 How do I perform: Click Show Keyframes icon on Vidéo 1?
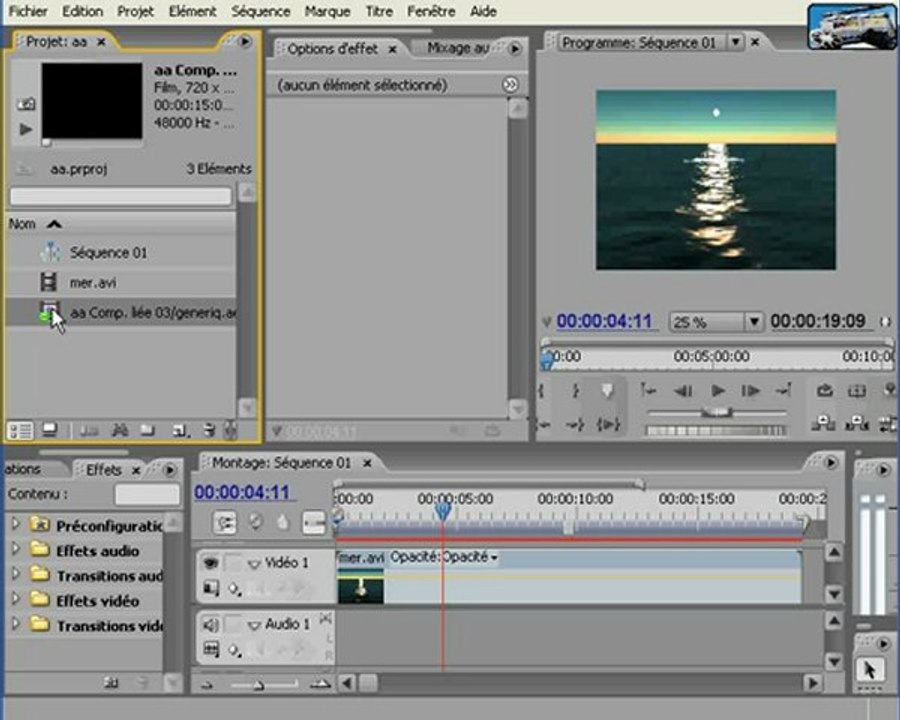(x=234, y=589)
